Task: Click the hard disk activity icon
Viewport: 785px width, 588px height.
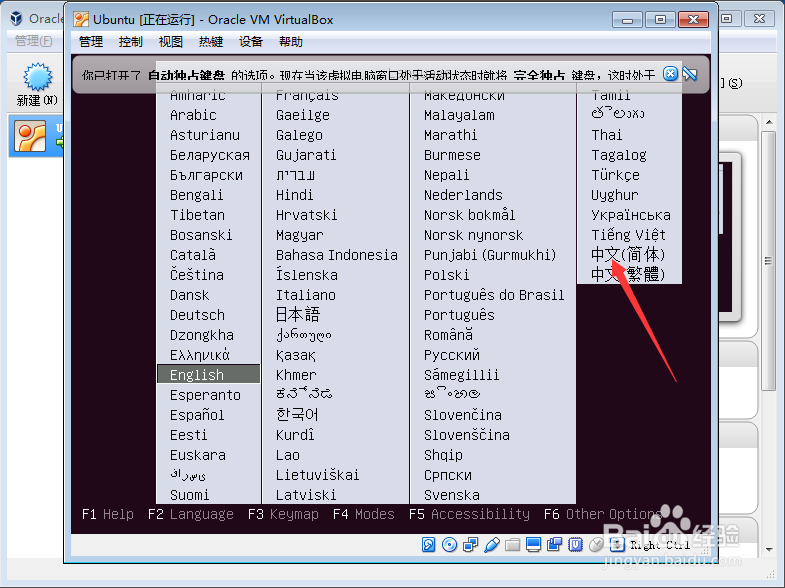Action: point(429,544)
